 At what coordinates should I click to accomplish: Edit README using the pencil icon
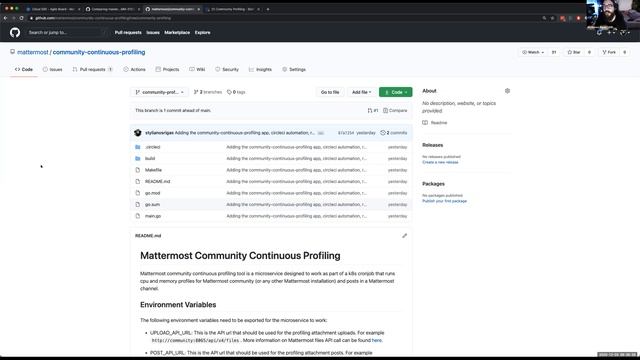point(404,236)
